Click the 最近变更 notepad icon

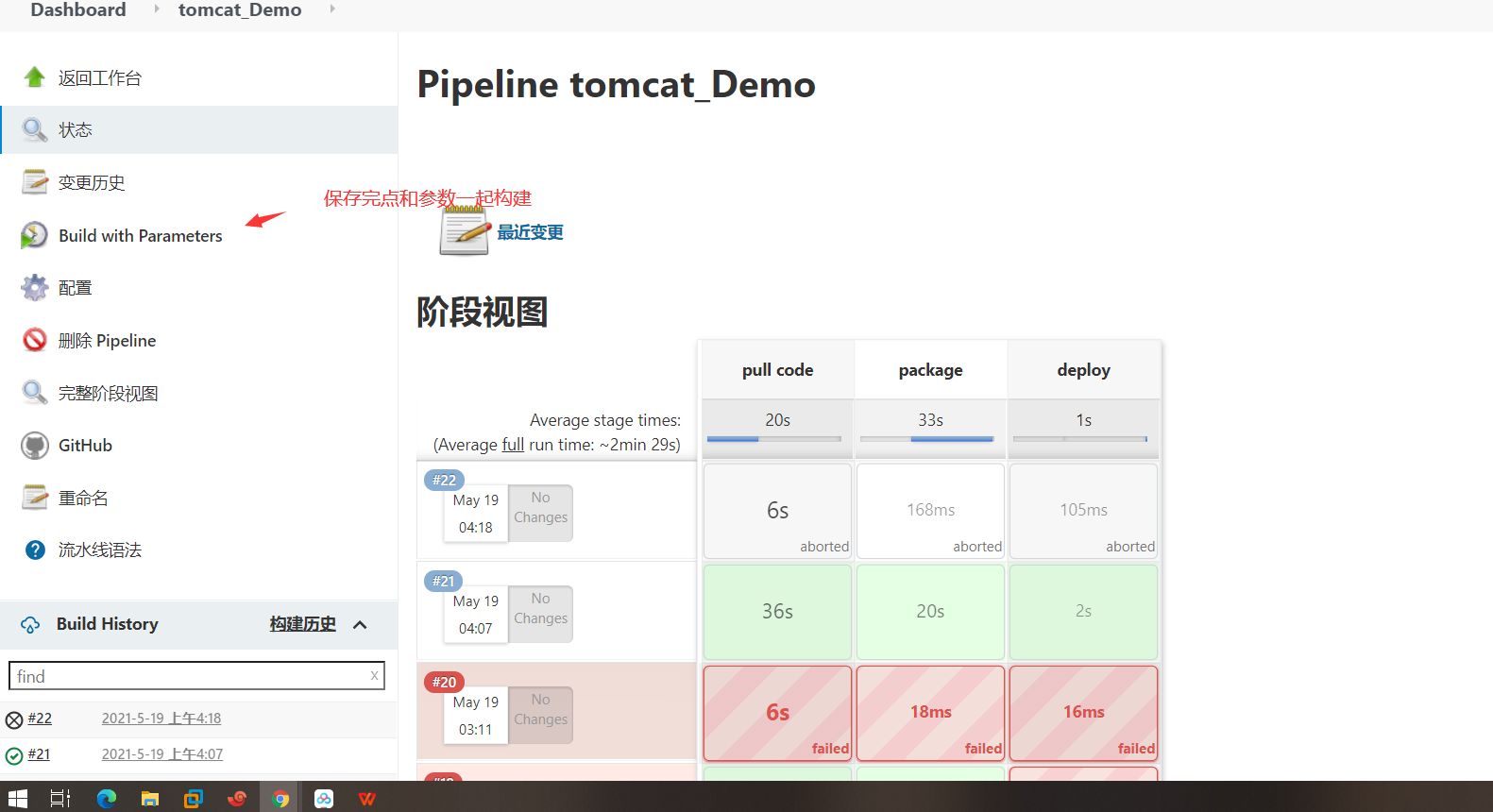pyautogui.click(x=465, y=231)
